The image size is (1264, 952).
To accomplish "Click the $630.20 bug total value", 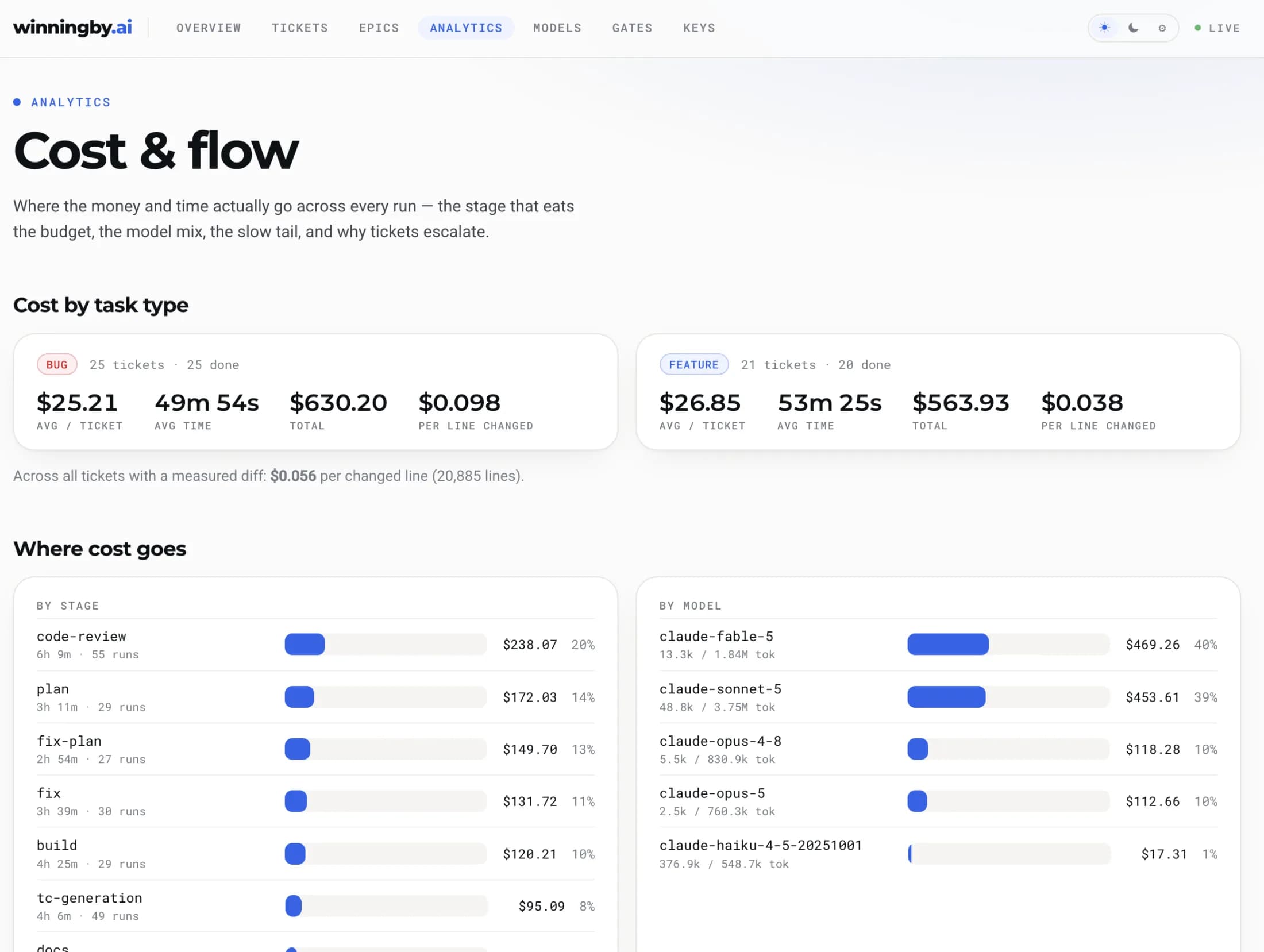I will (338, 402).
